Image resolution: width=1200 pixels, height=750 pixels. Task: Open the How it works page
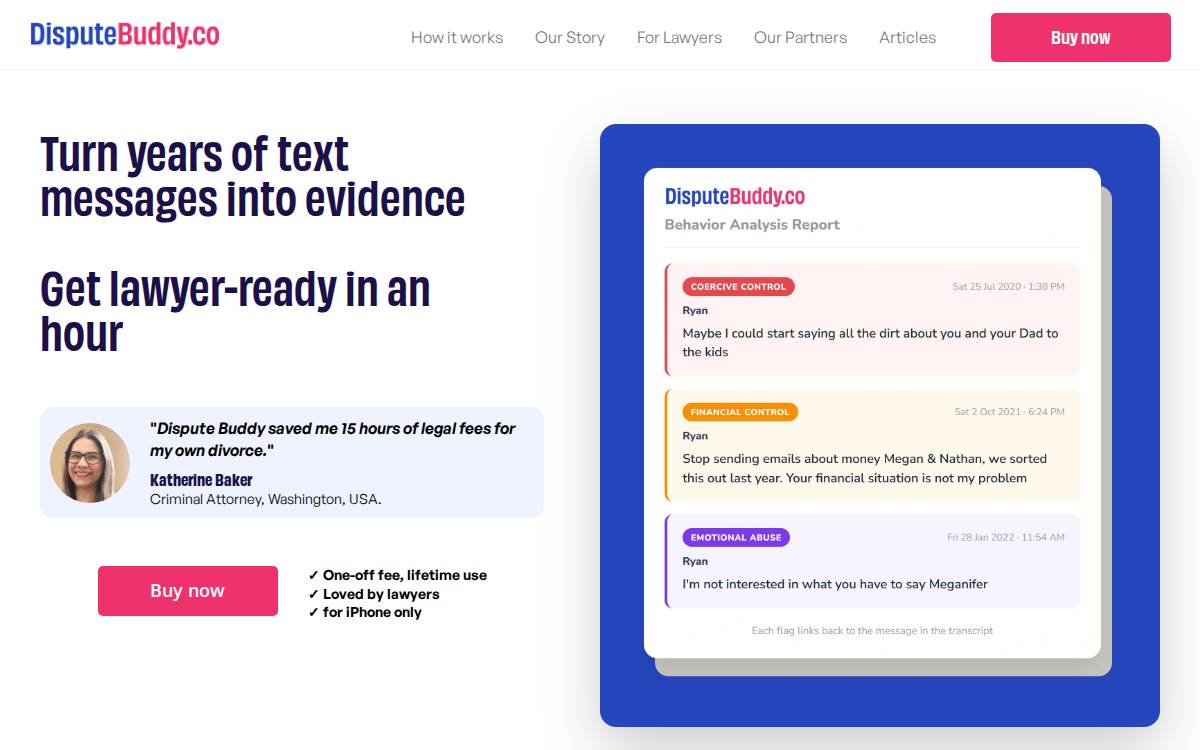457,38
